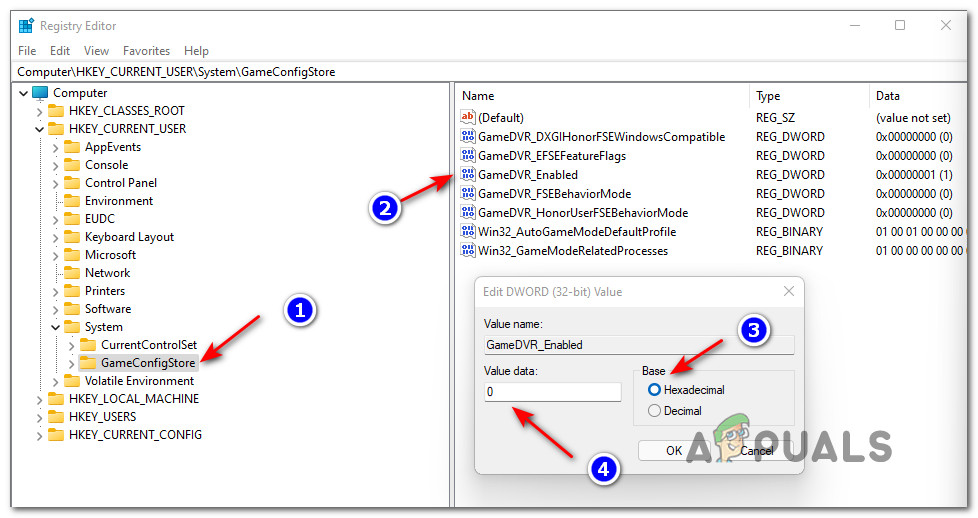Collapse the HKEY_CURRENT_USER key

click(x=39, y=130)
